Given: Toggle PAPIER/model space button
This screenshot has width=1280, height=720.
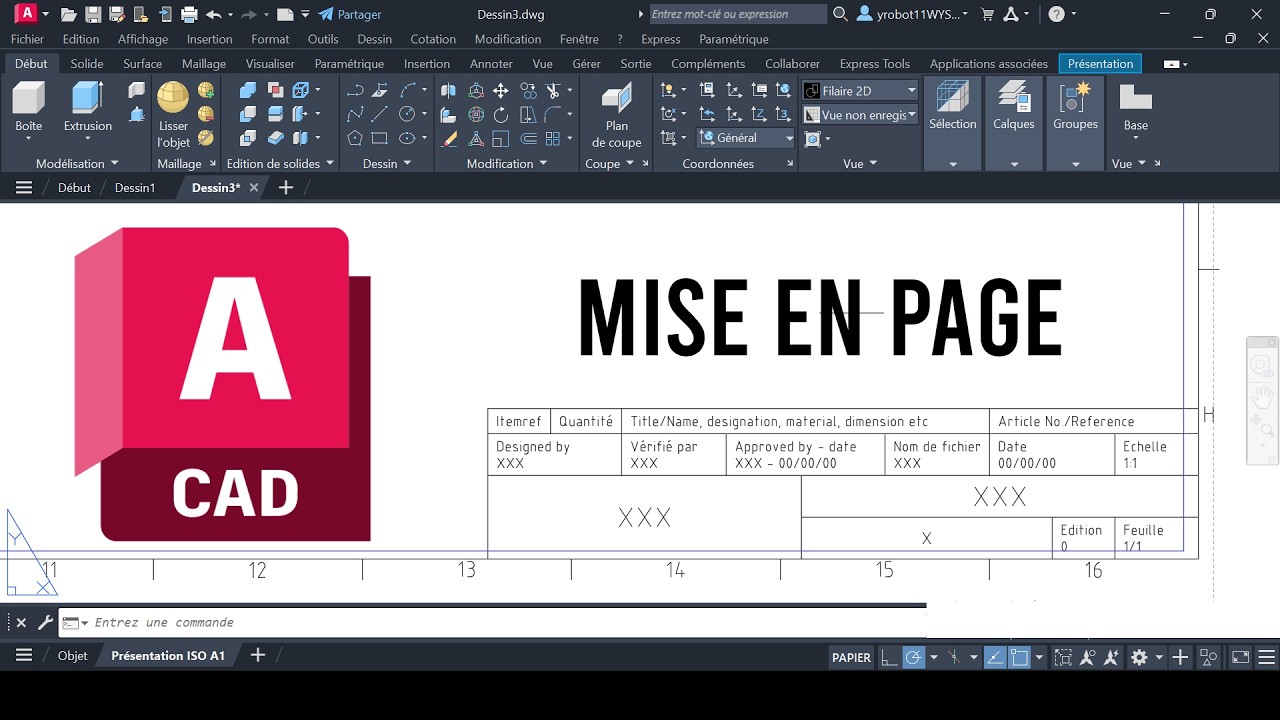Looking at the screenshot, I should [852, 657].
